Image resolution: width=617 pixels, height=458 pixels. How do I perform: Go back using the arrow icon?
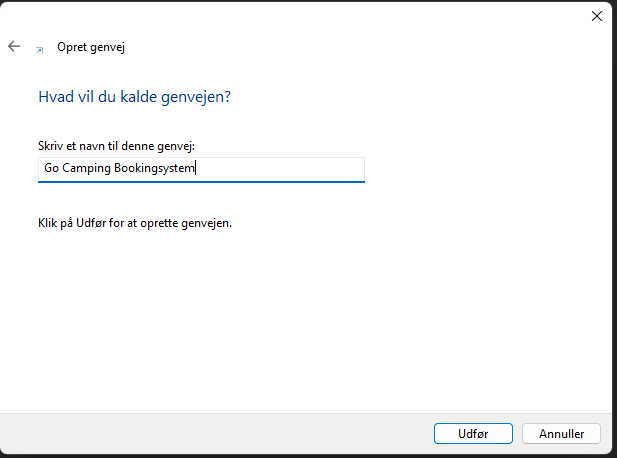[14, 46]
